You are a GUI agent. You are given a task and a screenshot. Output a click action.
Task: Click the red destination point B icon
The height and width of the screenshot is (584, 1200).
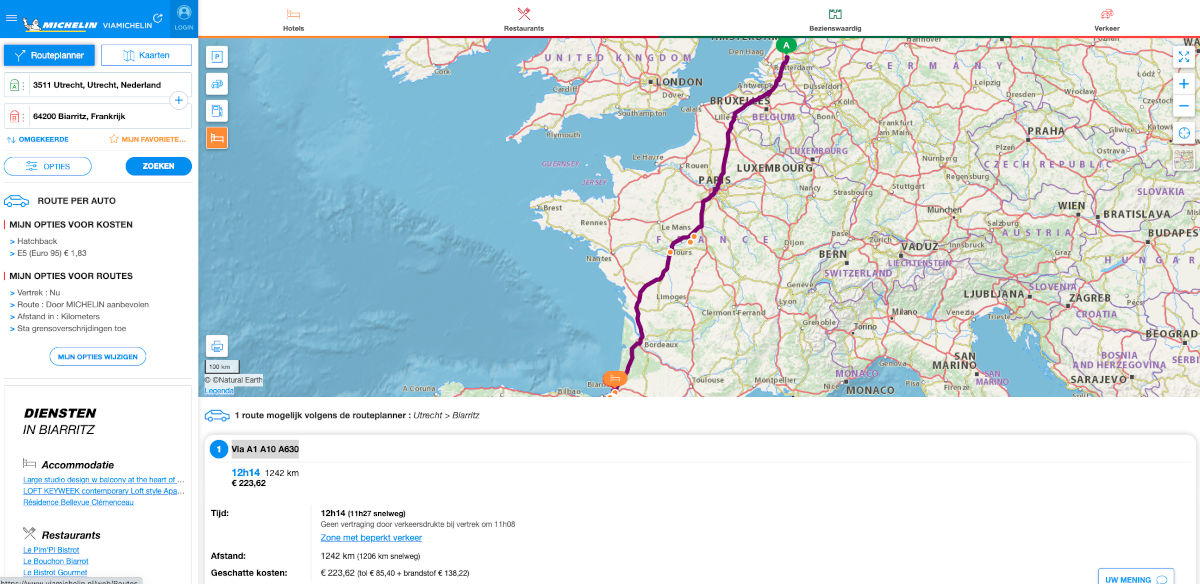[15, 117]
